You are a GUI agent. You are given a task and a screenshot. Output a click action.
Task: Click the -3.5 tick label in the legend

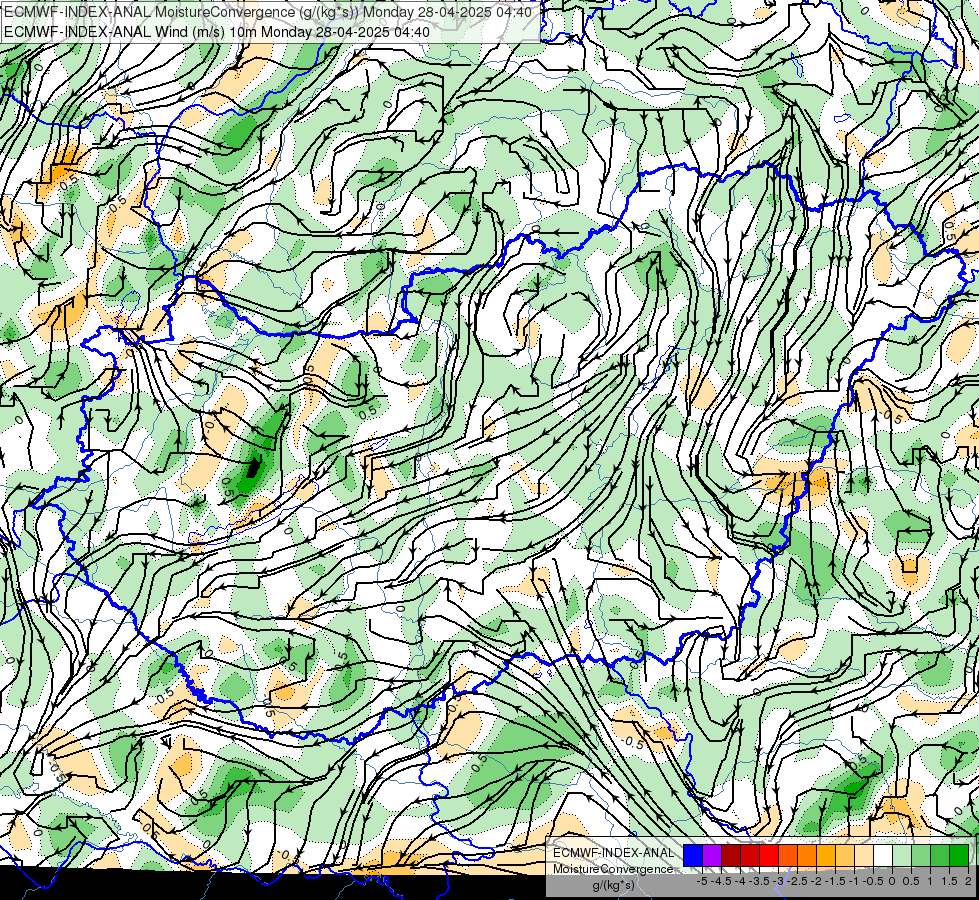tap(759, 881)
